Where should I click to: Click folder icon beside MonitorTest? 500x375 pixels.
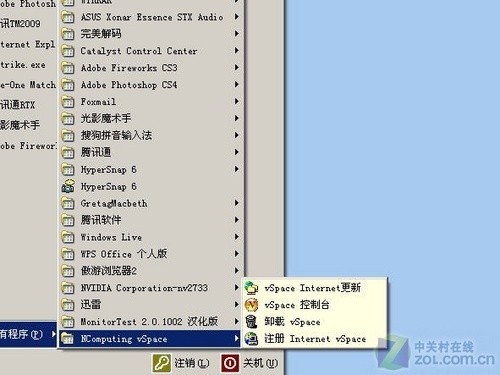(x=68, y=322)
